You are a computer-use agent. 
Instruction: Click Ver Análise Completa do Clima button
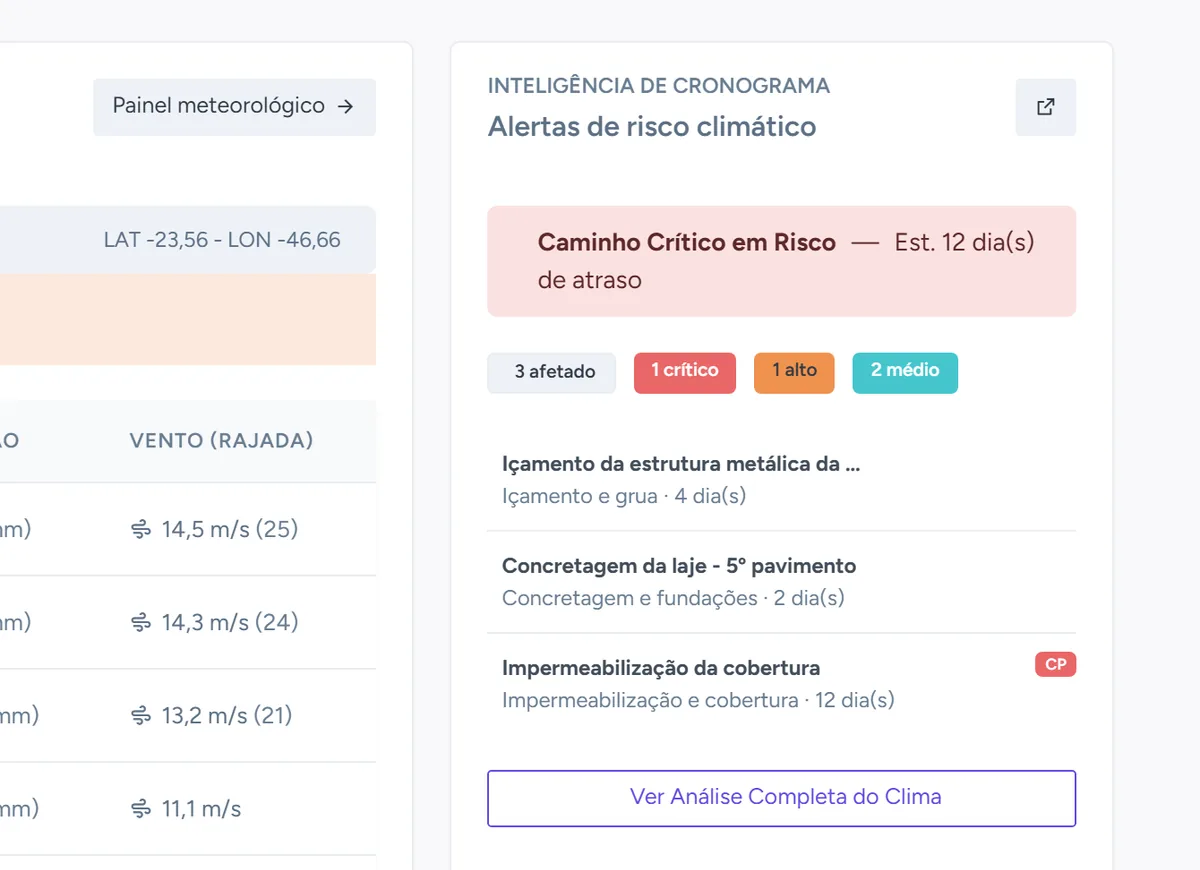782,798
